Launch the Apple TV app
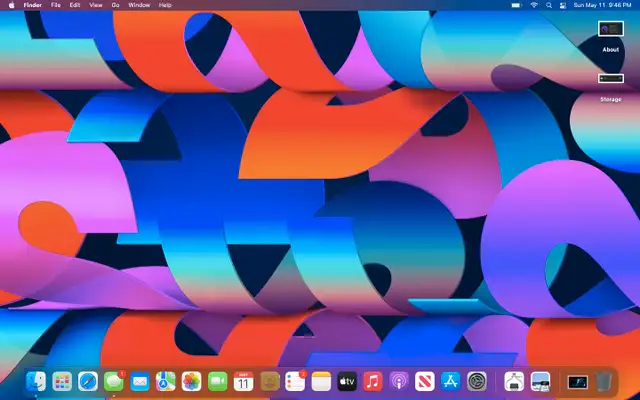The image size is (640, 400). pos(347,381)
